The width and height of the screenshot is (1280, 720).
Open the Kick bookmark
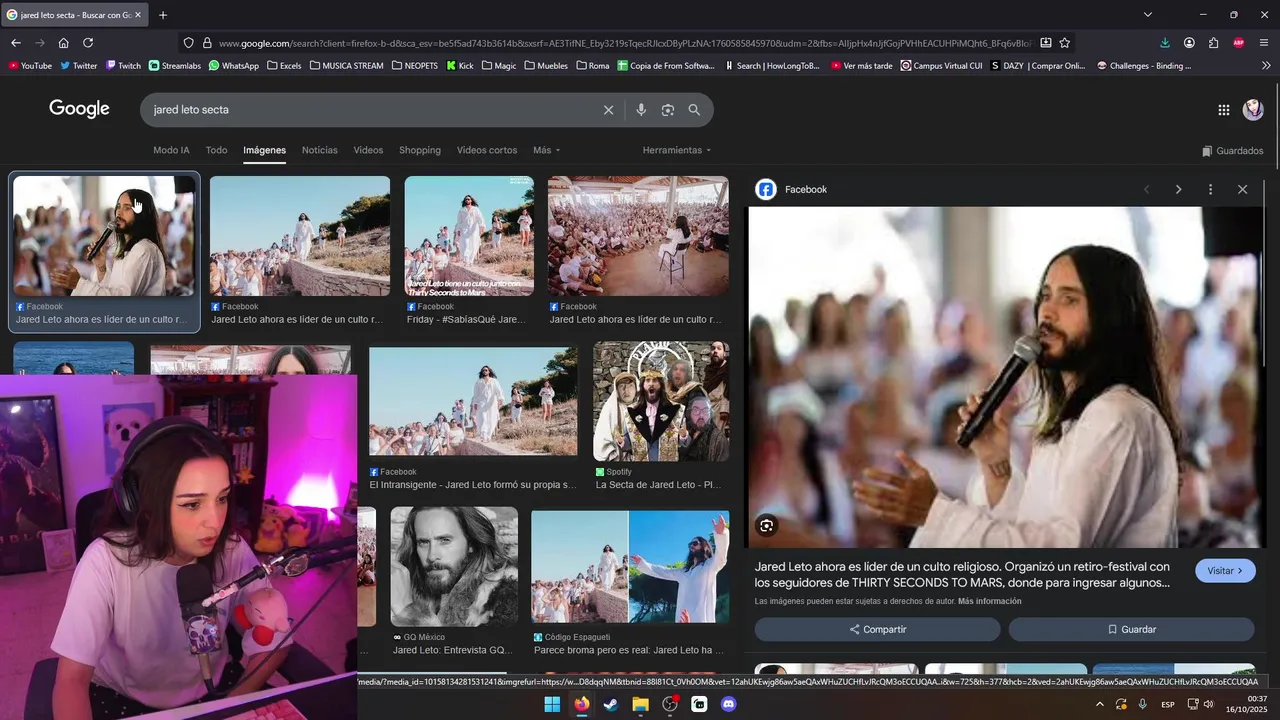click(x=459, y=66)
